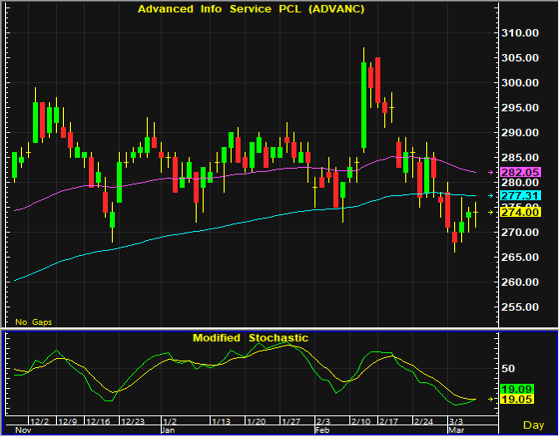
Task: Select the 12/2 date marker
Action: tap(39, 421)
